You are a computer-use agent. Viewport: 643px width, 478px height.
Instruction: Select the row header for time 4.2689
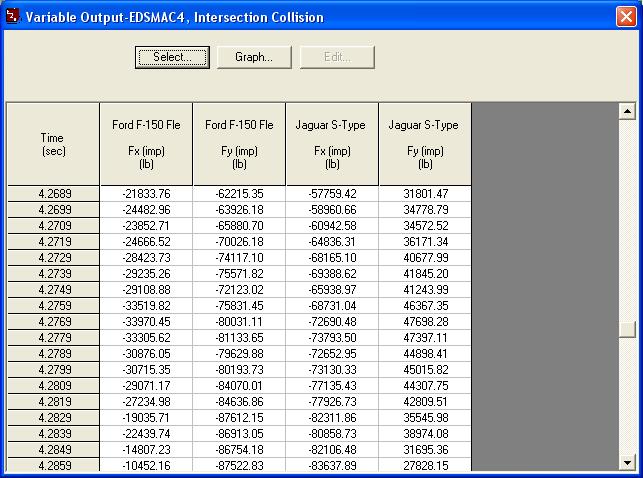click(x=53, y=193)
